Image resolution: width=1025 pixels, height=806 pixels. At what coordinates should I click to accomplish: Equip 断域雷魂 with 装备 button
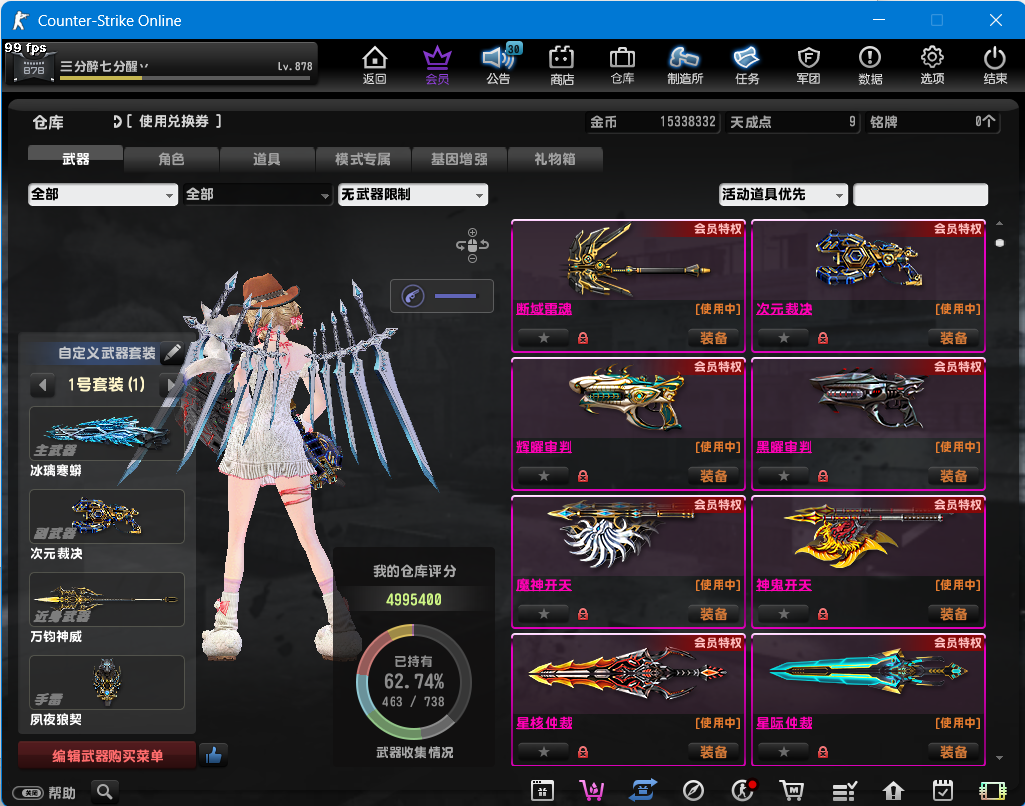713,338
